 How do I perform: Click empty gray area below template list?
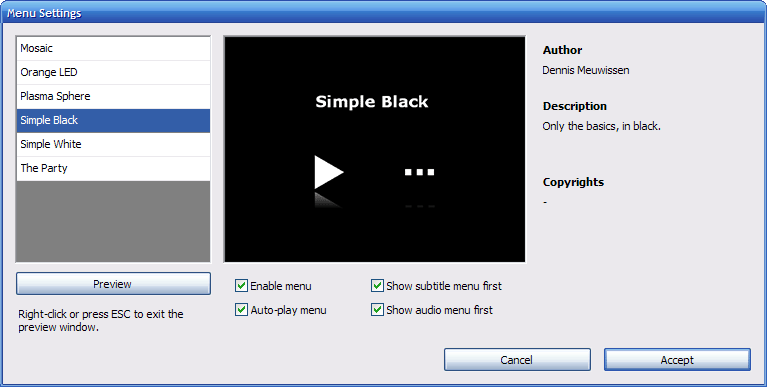tap(113, 221)
